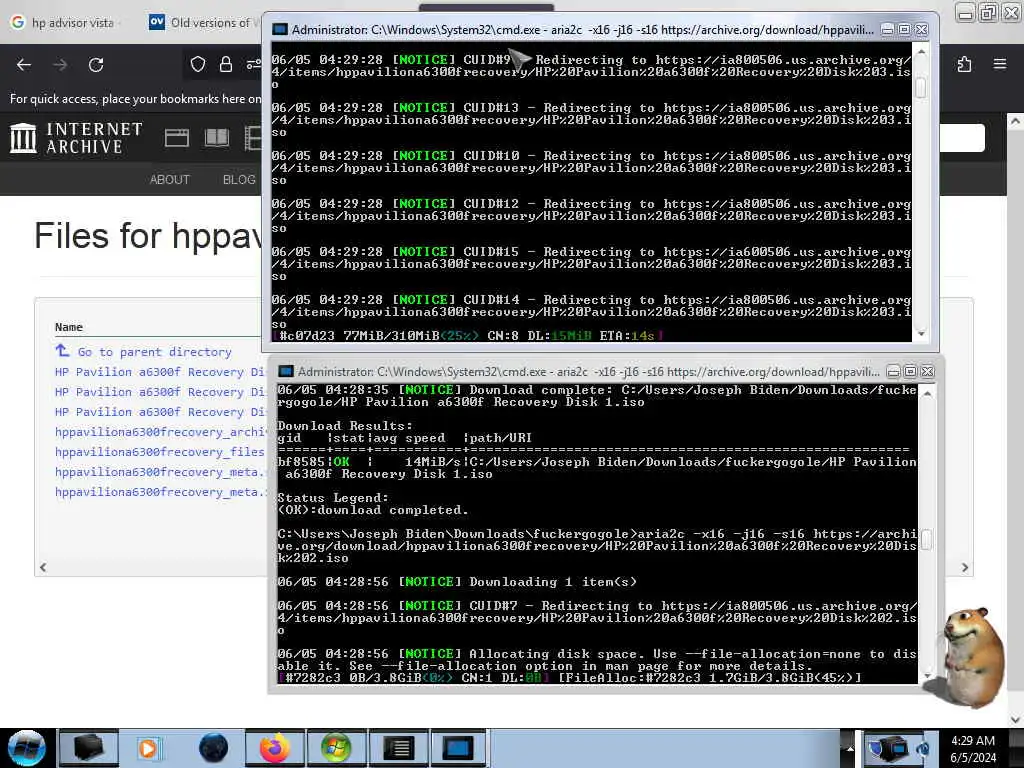Open hppaviliona6300frecovery_files link
1024x768 pixels.
point(160,452)
